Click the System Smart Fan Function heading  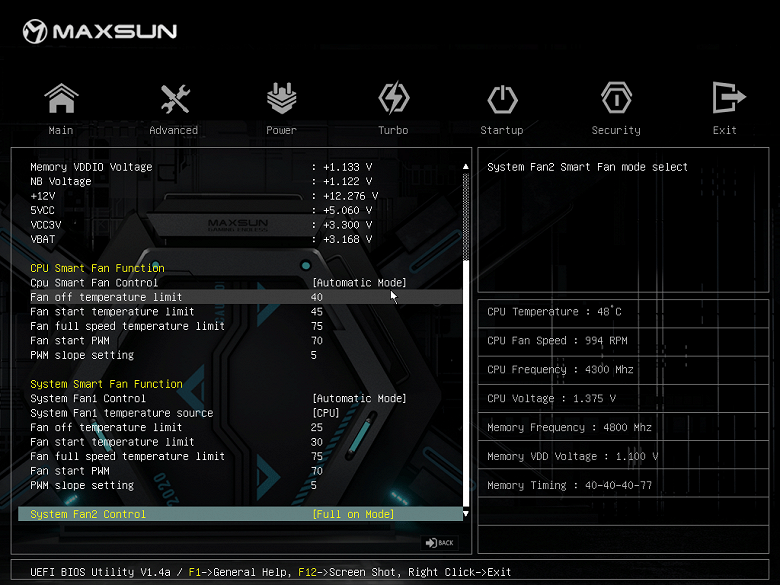click(x=106, y=384)
